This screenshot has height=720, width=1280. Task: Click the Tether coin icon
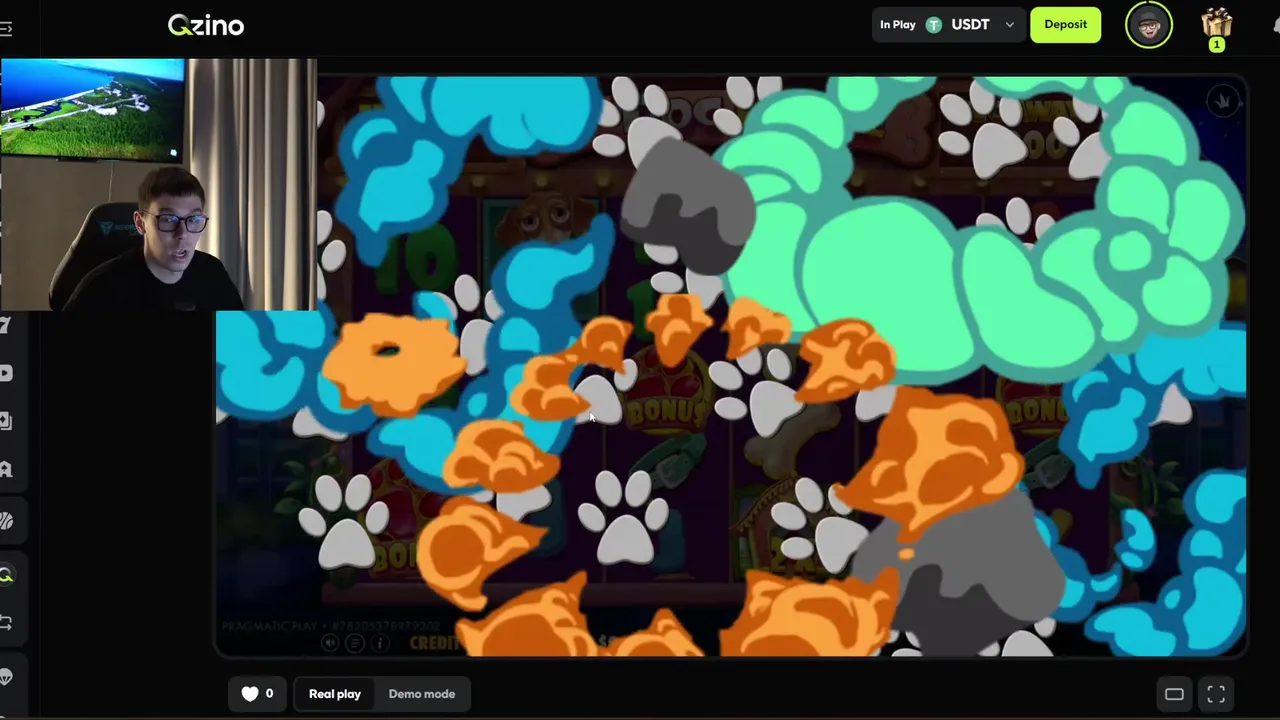(x=933, y=25)
